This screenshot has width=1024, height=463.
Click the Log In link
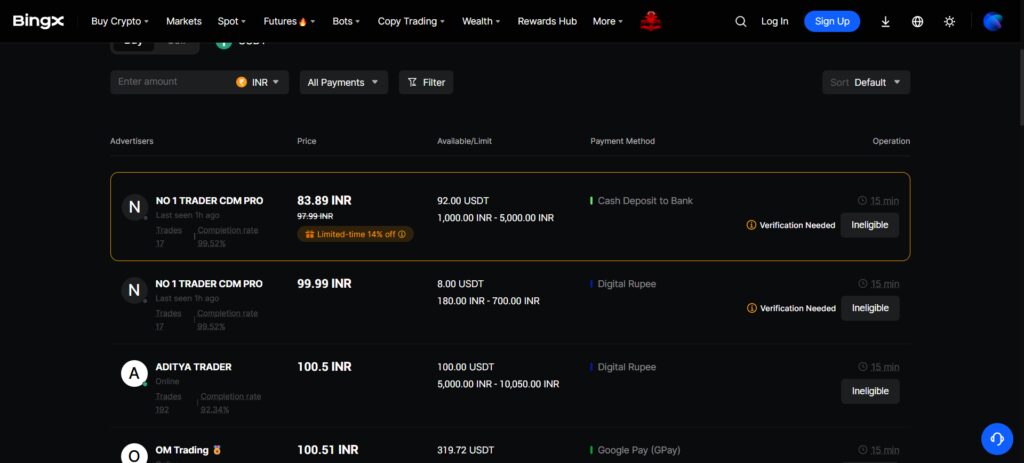[x=774, y=21]
